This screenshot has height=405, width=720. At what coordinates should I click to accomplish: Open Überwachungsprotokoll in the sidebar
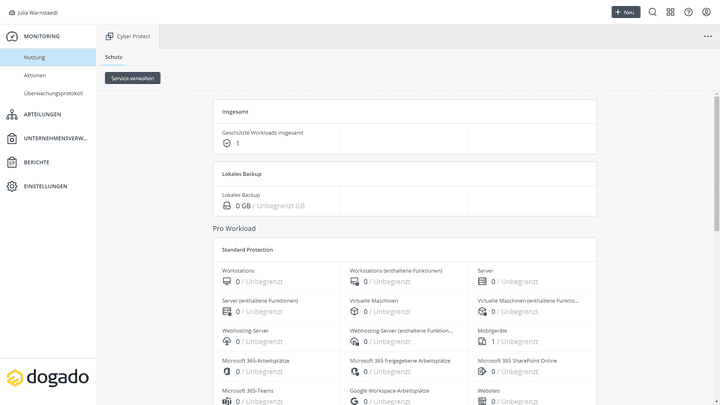(x=53, y=93)
